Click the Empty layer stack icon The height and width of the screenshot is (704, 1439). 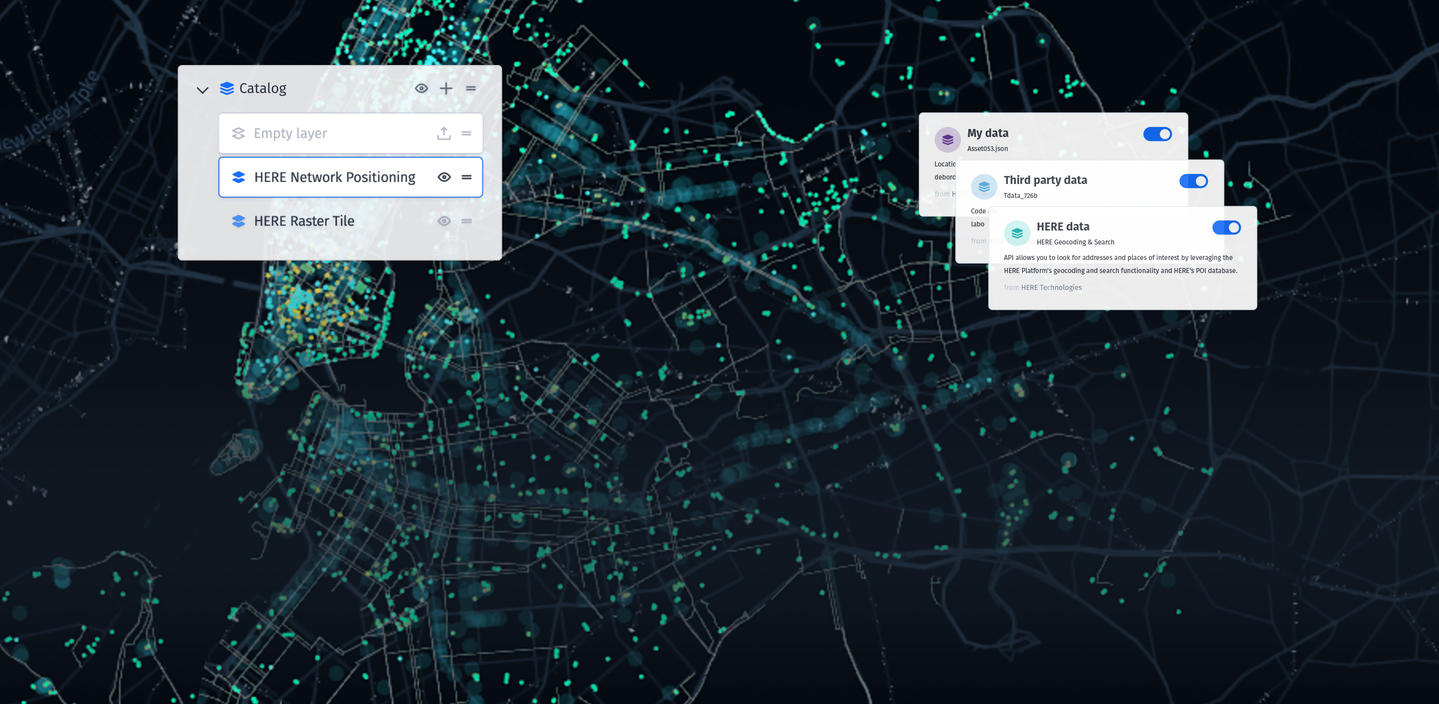pos(238,133)
